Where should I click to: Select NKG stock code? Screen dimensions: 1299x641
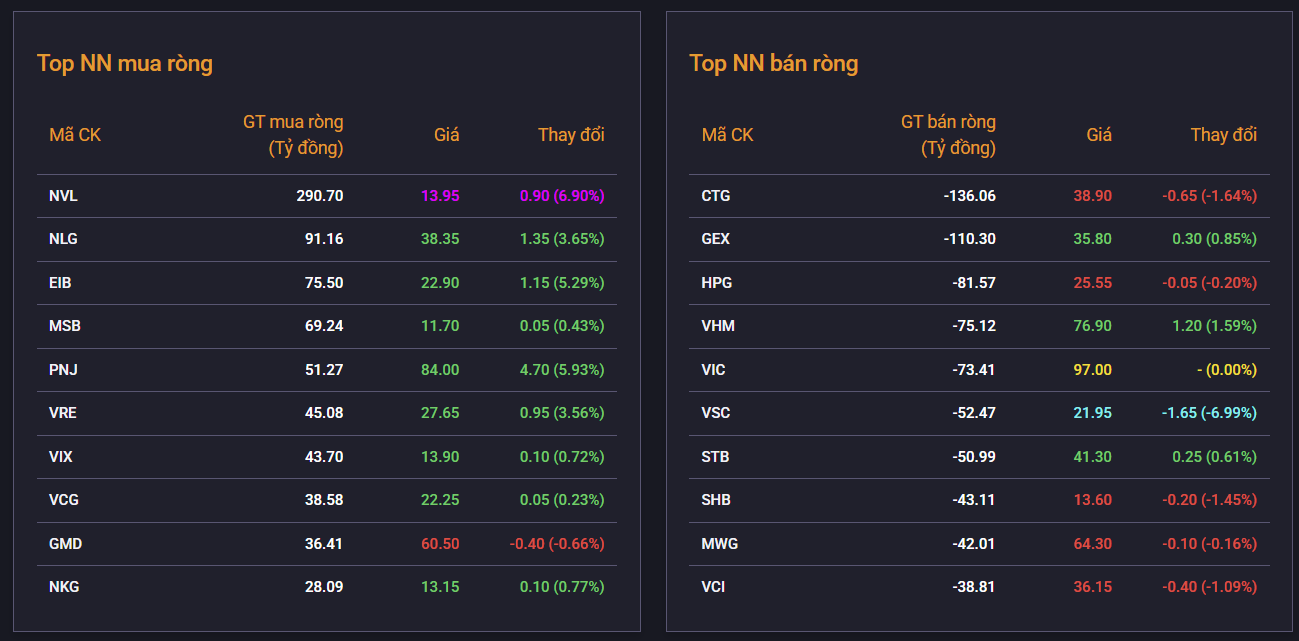(64, 587)
